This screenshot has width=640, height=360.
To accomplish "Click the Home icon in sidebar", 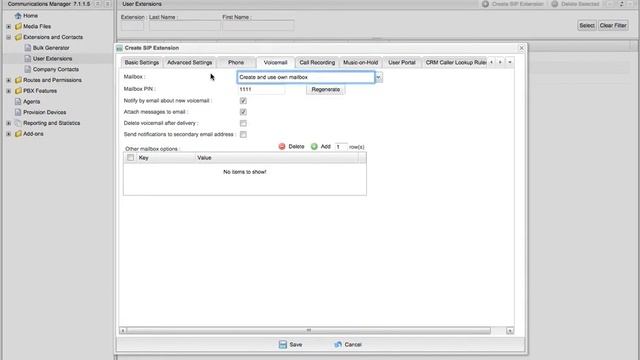I will pos(18,16).
